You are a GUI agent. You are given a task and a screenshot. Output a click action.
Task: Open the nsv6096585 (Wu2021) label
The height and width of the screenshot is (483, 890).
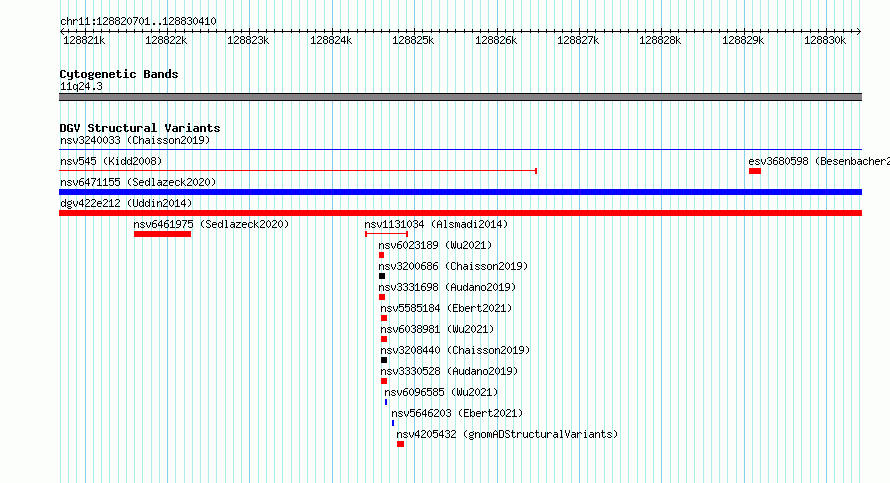point(441,392)
